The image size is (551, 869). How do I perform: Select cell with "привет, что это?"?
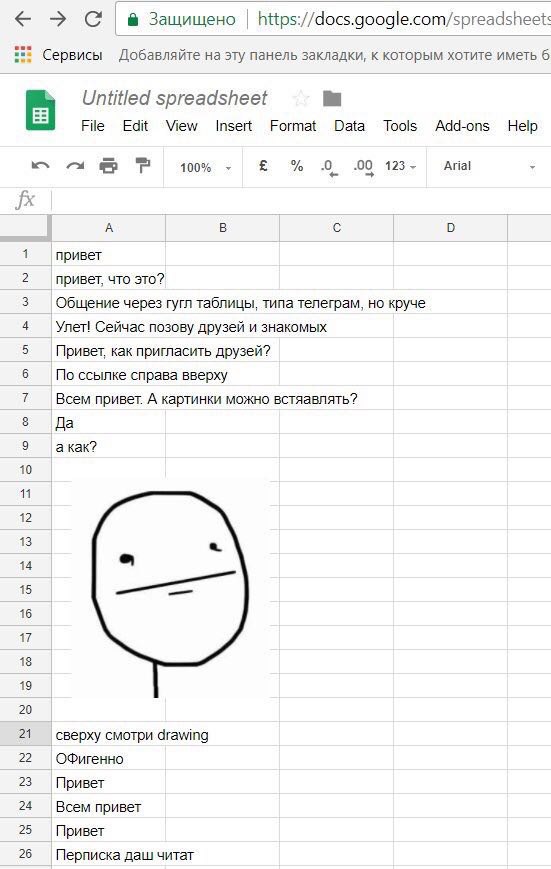(x=109, y=278)
